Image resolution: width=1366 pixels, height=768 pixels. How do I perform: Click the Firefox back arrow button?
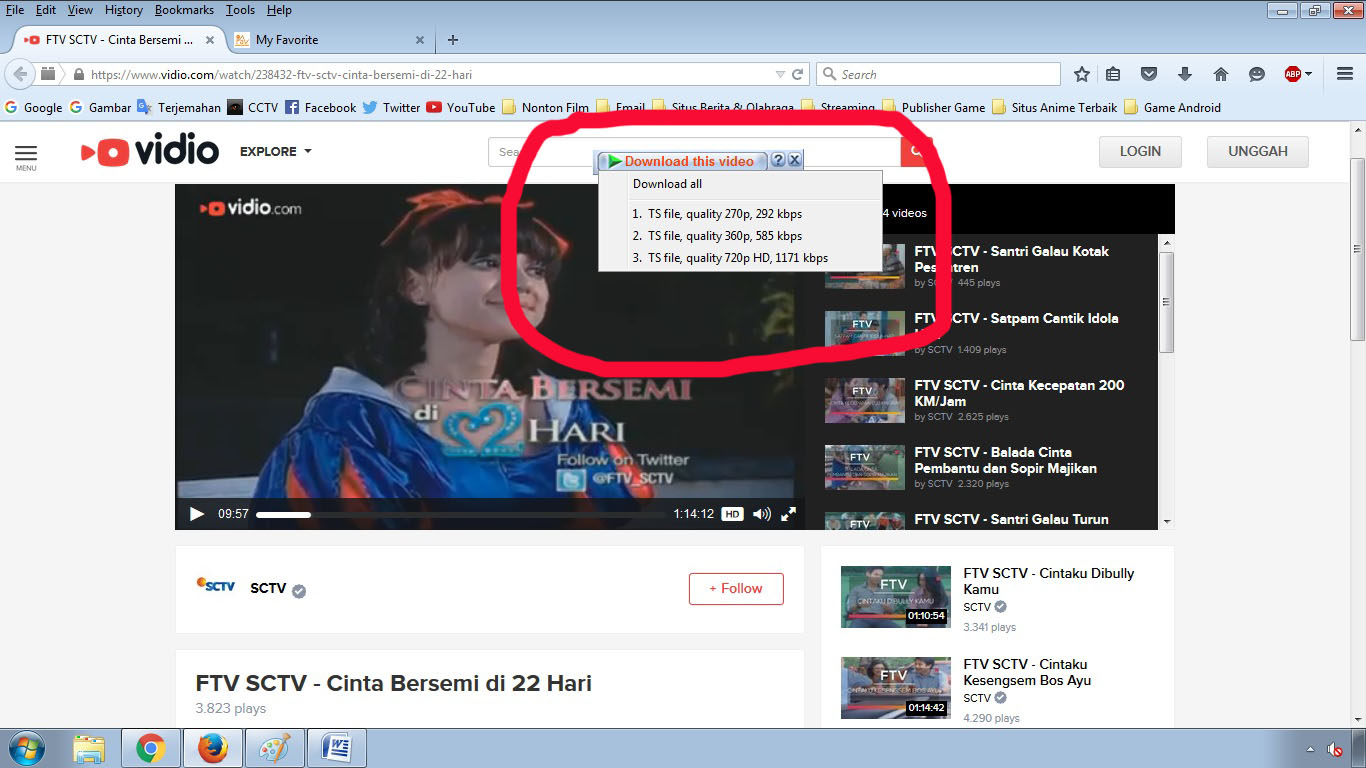click(20, 74)
